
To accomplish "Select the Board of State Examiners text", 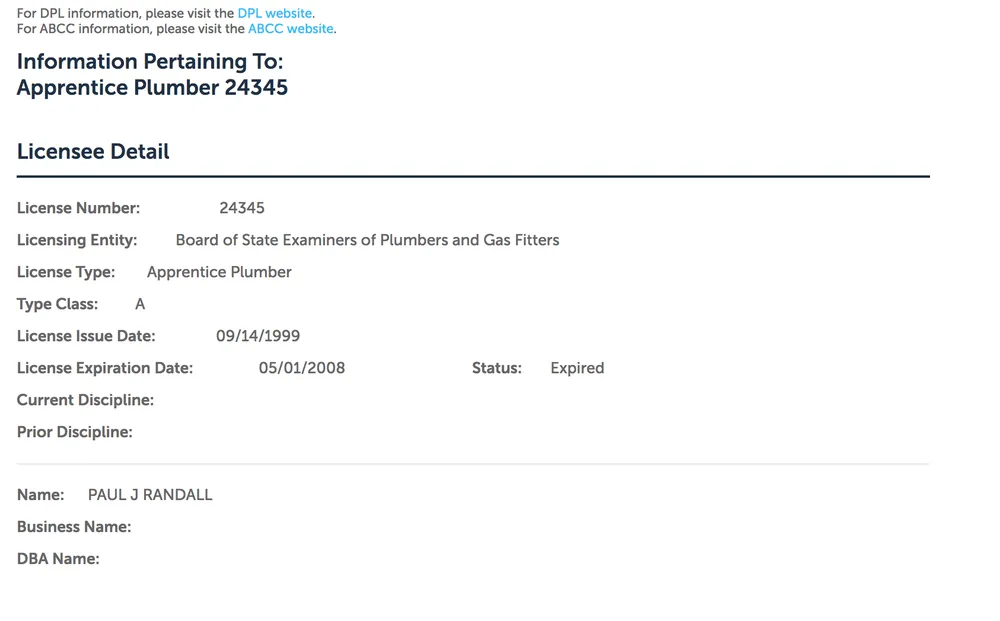I will (x=367, y=240).
